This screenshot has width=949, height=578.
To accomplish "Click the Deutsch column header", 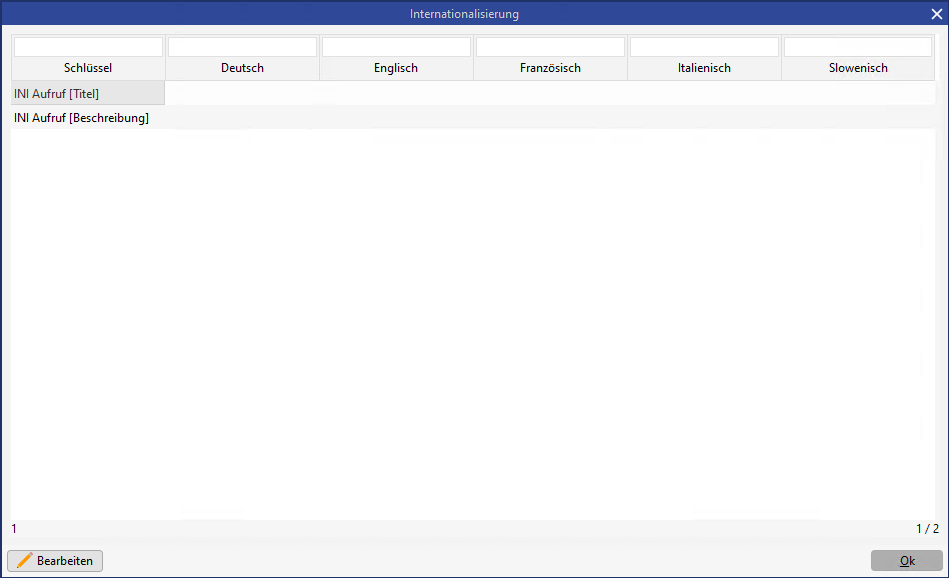I will click(x=242, y=68).
